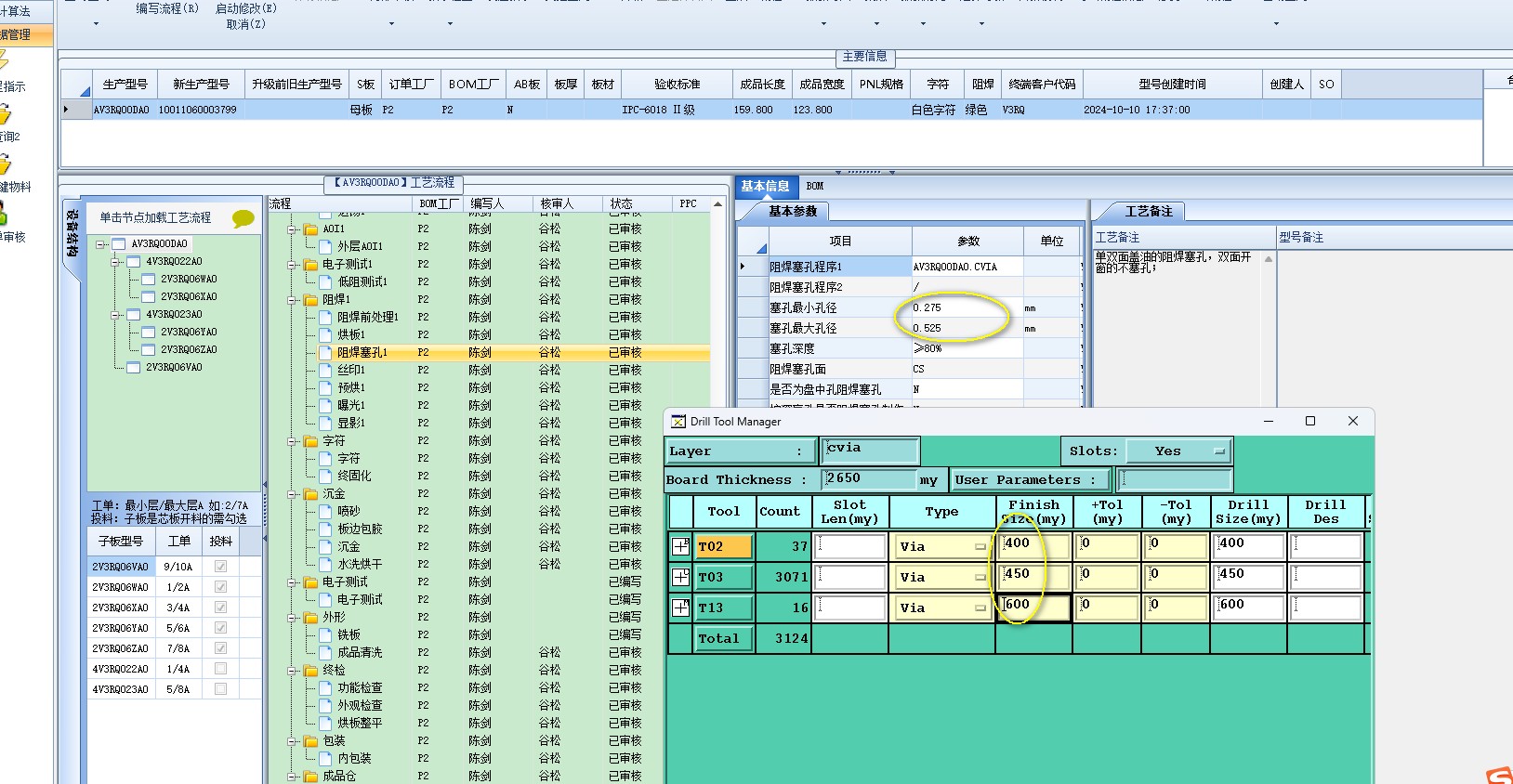Collapse the 沉金 process group

[x=292, y=493]
